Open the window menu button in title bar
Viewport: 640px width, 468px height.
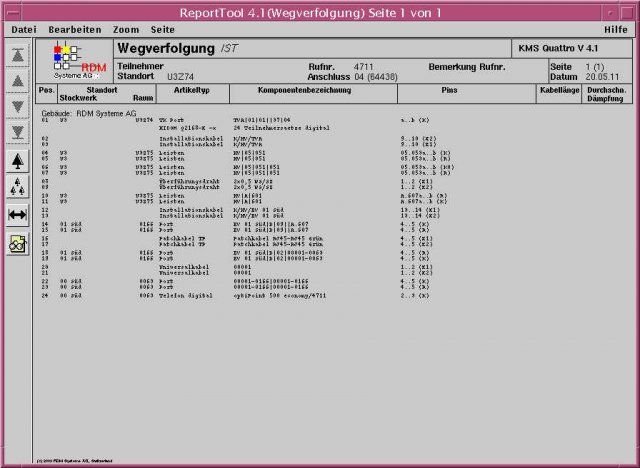(x=13, y=13)
